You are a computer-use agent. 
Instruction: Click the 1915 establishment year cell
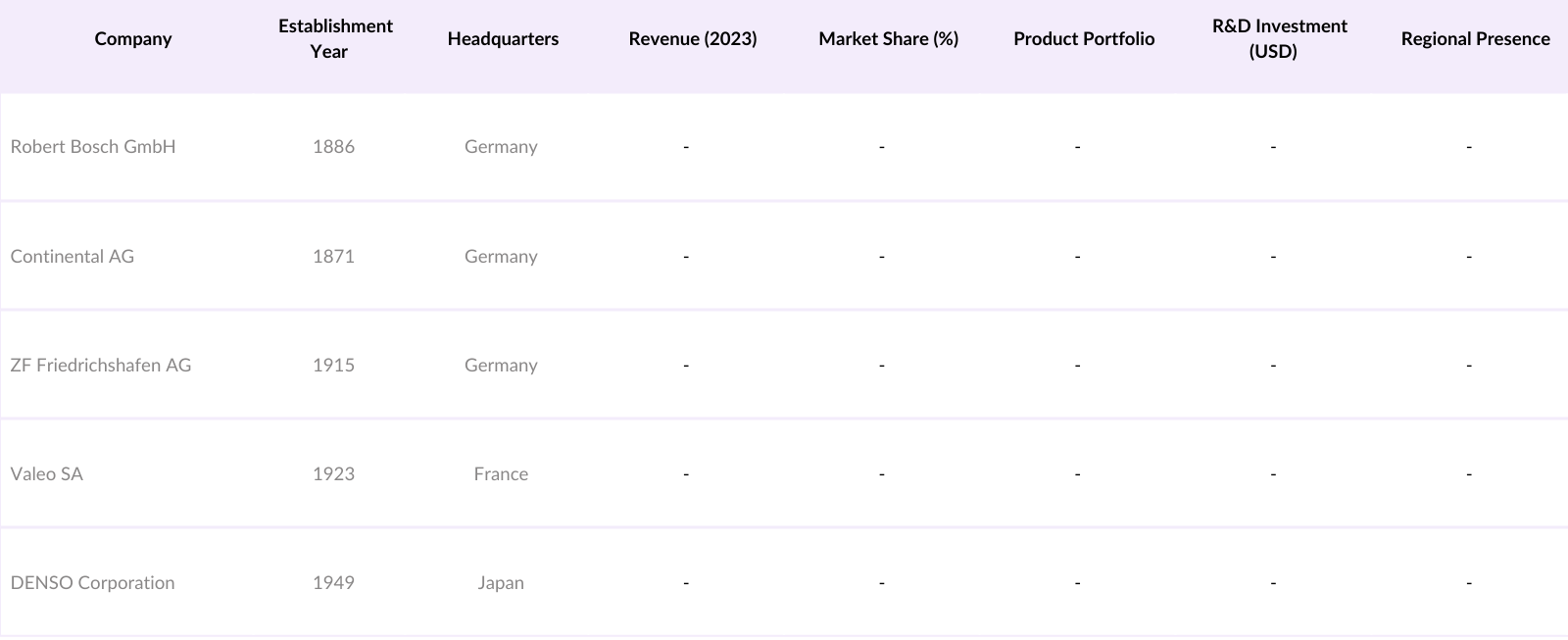(x=333, y=366)
